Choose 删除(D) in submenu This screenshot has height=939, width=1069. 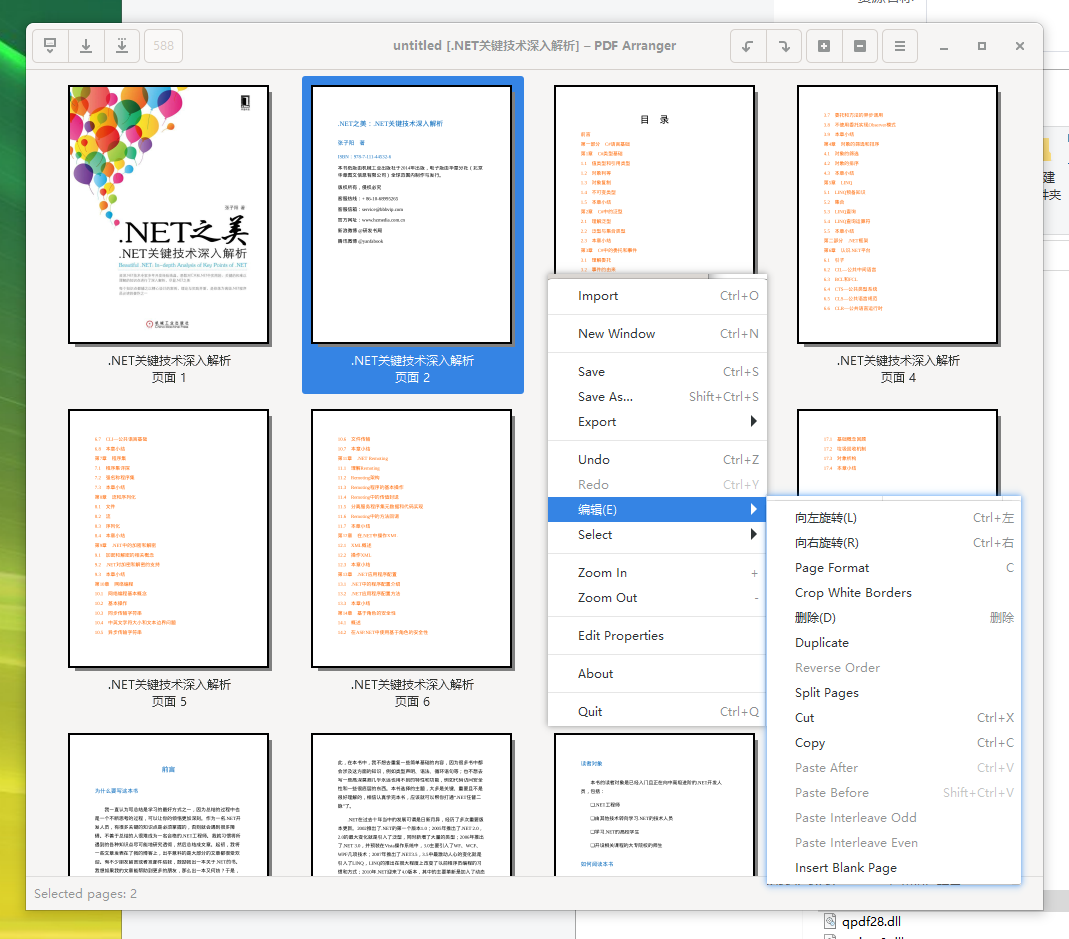click(894, 618)
